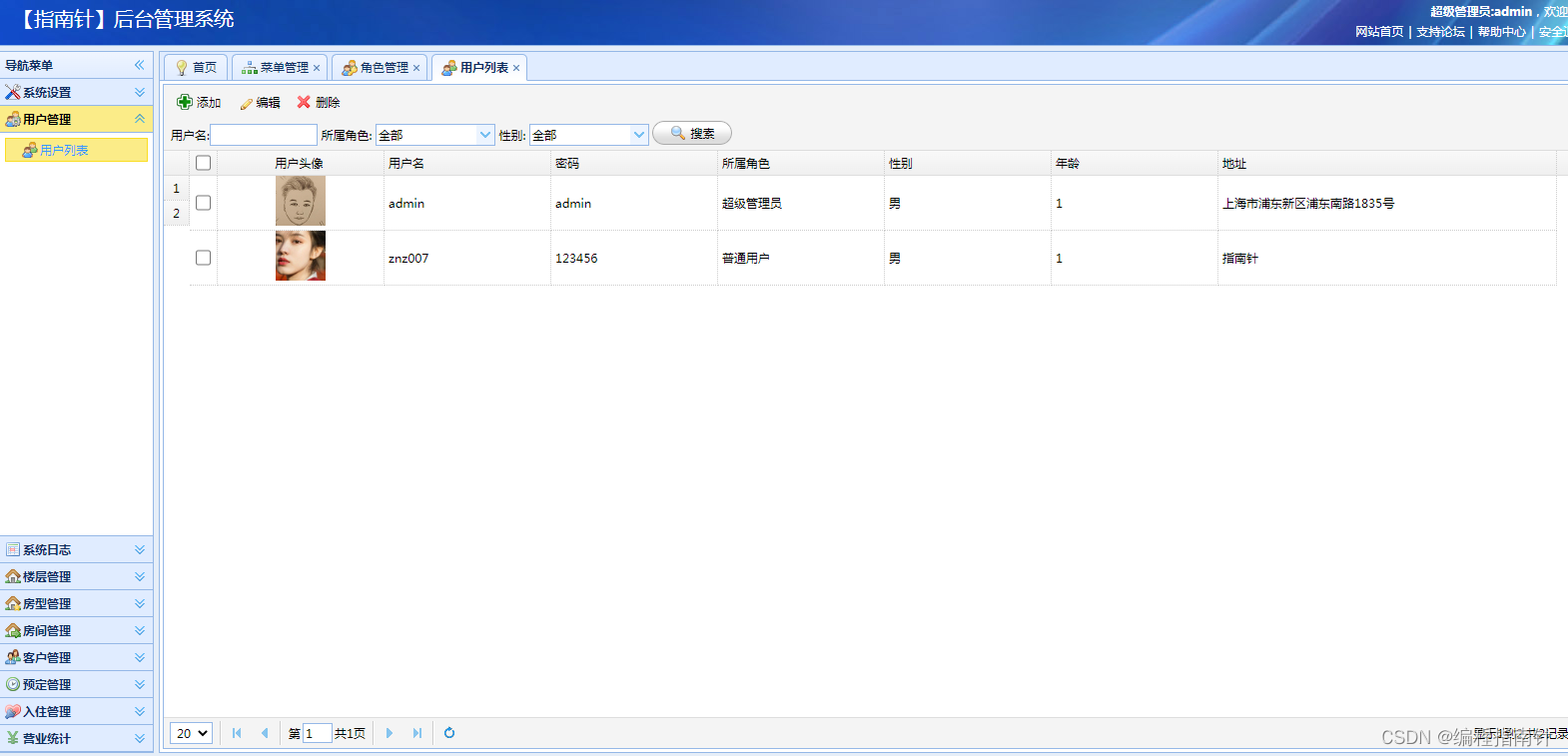The height and width of the screenshot is (756, 1568).
Task: Expand the 入住管理 panel chevron
Action: coord(140,711)
